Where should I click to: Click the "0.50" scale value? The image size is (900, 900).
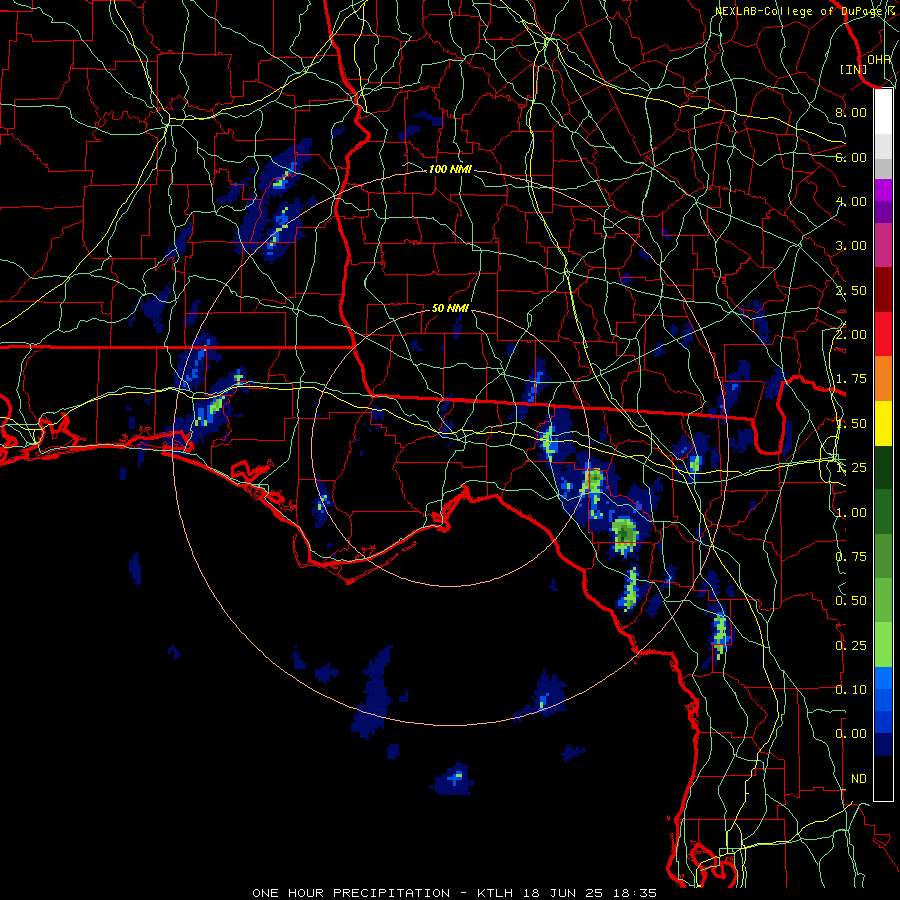[x=851, y=601]
